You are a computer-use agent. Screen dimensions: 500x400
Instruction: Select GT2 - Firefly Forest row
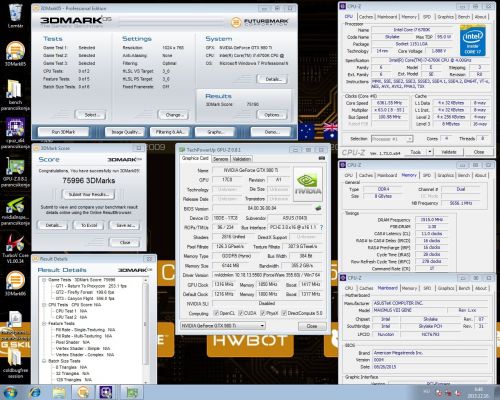tap(85, 292)
